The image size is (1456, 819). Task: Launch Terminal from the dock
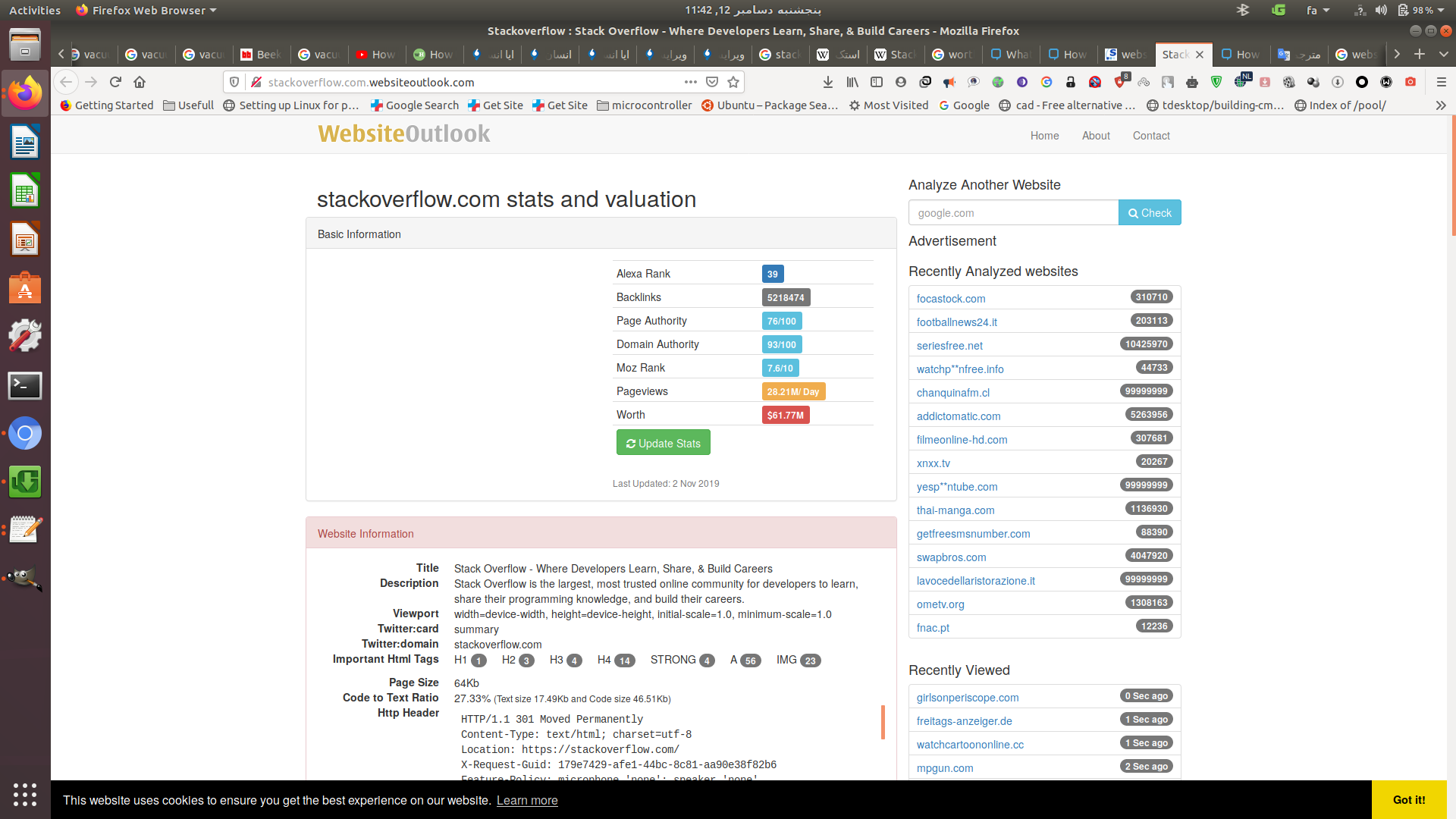25,385
